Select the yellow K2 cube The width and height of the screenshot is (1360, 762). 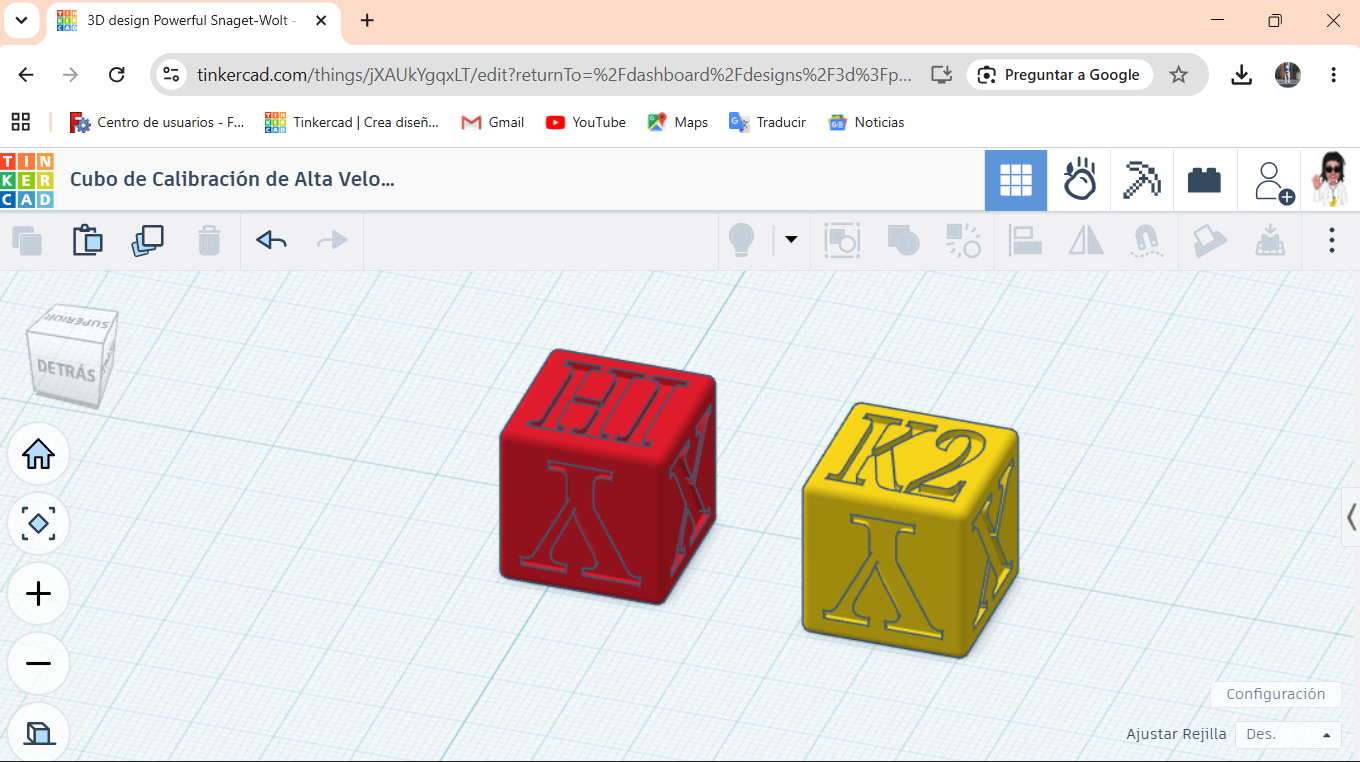click(x=908, y=531)
